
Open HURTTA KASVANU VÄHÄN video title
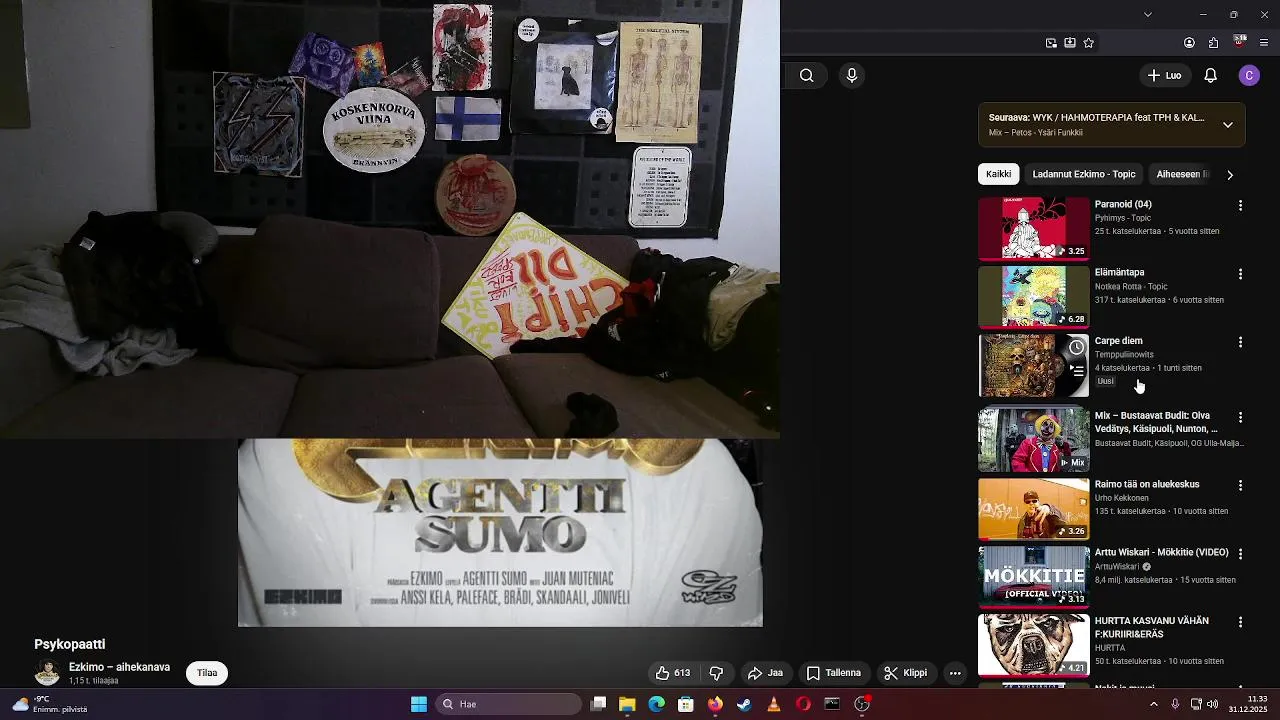(1151, 627)
